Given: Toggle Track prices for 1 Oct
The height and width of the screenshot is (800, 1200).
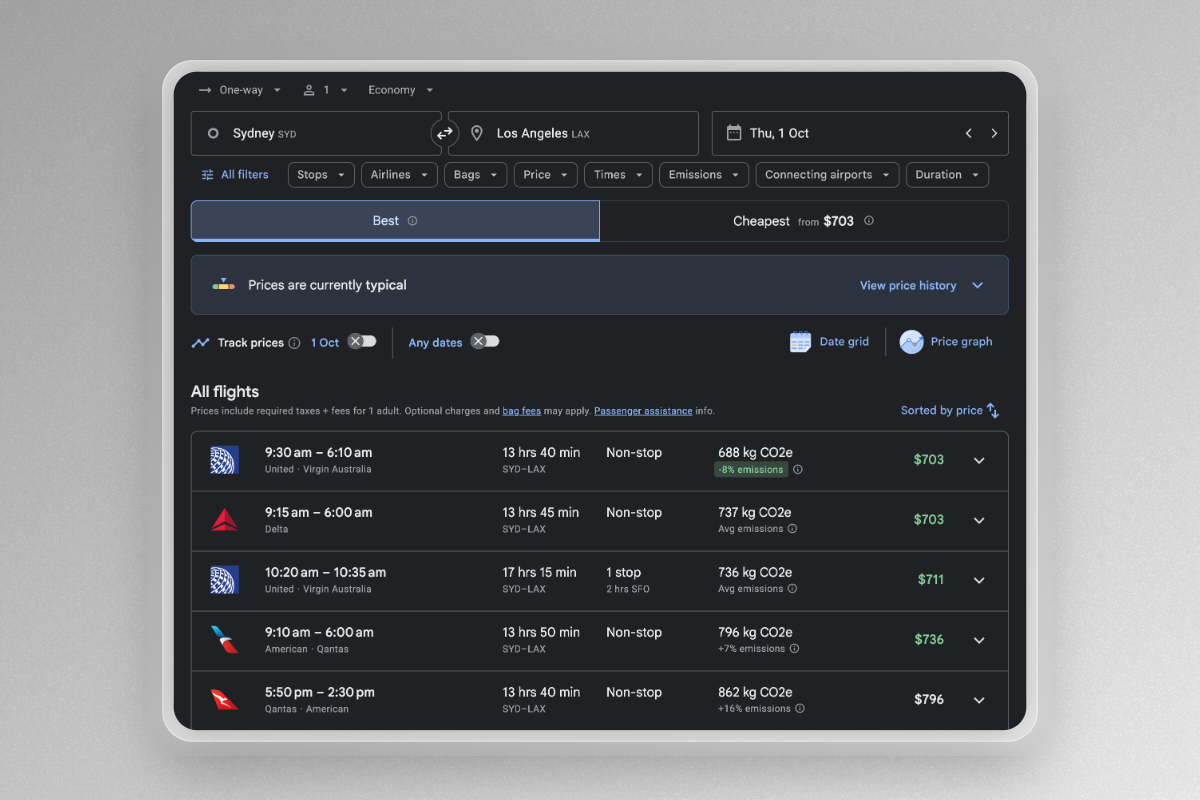Looking at the screenshot, I should (362, 341).
